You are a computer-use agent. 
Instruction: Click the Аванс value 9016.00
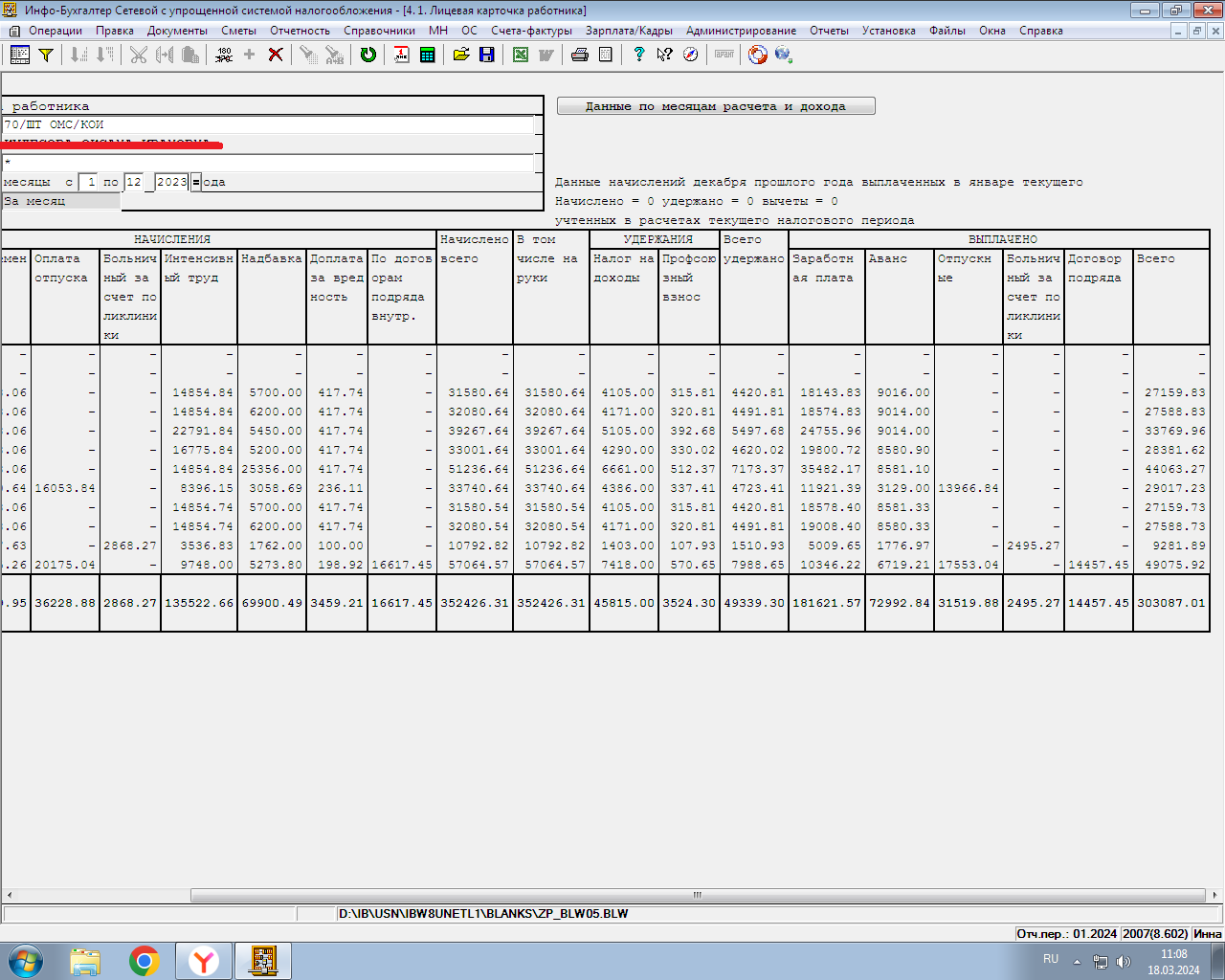(903, 392)
